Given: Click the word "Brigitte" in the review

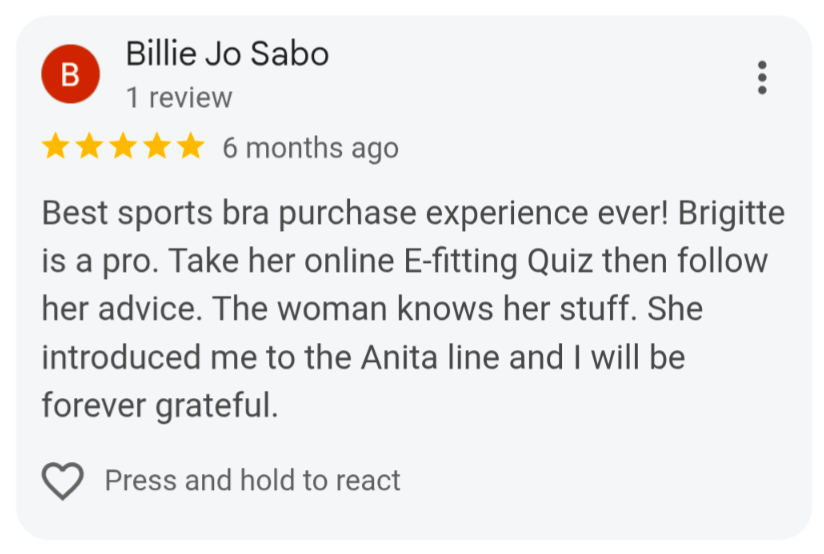Looking at the screenshot, I should [731, 214].
